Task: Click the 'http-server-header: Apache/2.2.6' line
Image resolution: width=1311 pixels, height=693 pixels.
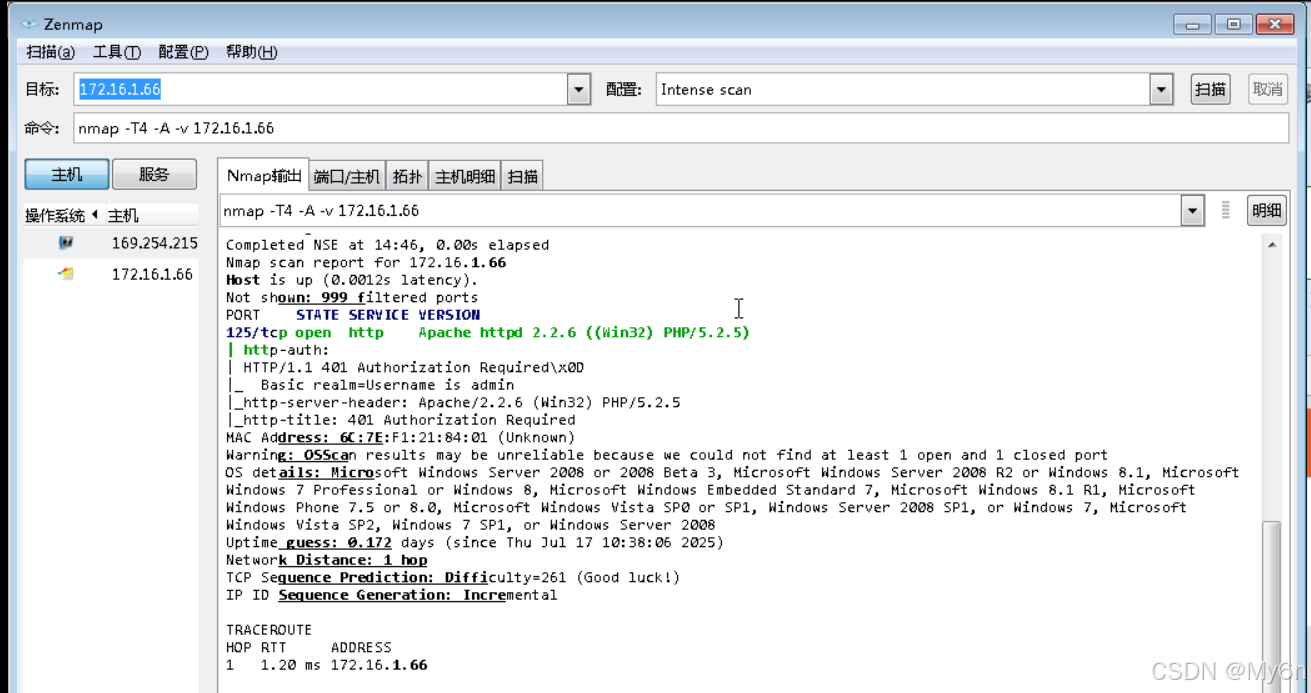Action: coord(453,402)
